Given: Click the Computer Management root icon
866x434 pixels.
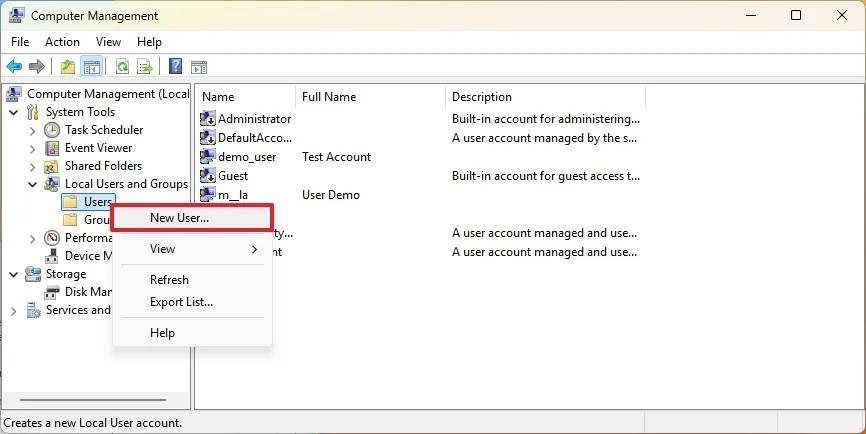Looking at the screenshot, I should (x=14, y=94).
